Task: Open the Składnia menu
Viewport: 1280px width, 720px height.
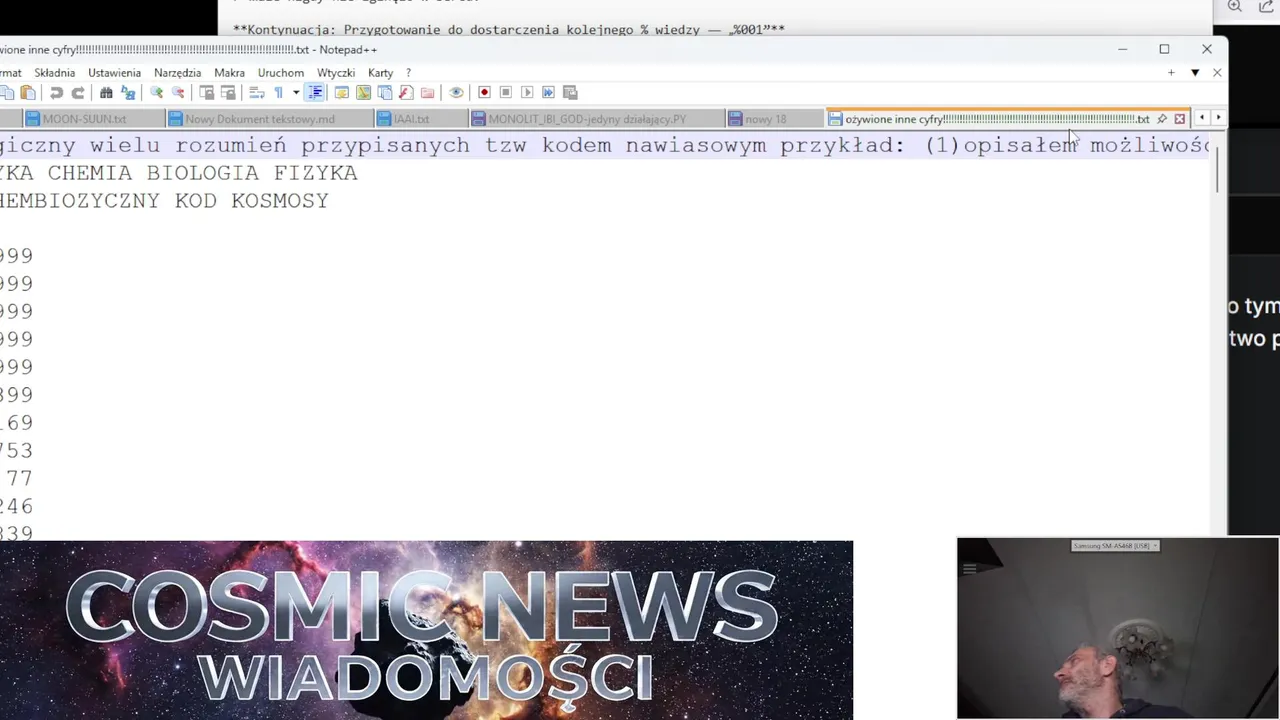Action: [x=55, y=73]
